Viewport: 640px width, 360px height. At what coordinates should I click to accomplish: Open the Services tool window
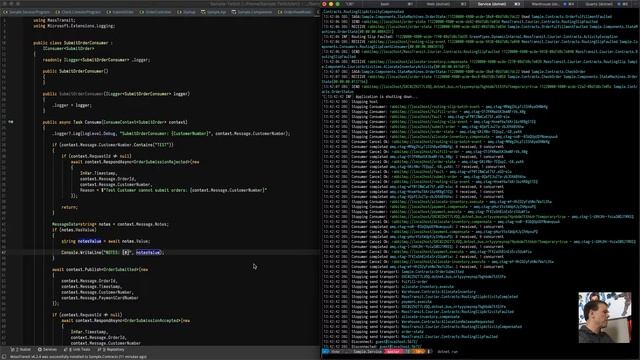coord(47,349)
